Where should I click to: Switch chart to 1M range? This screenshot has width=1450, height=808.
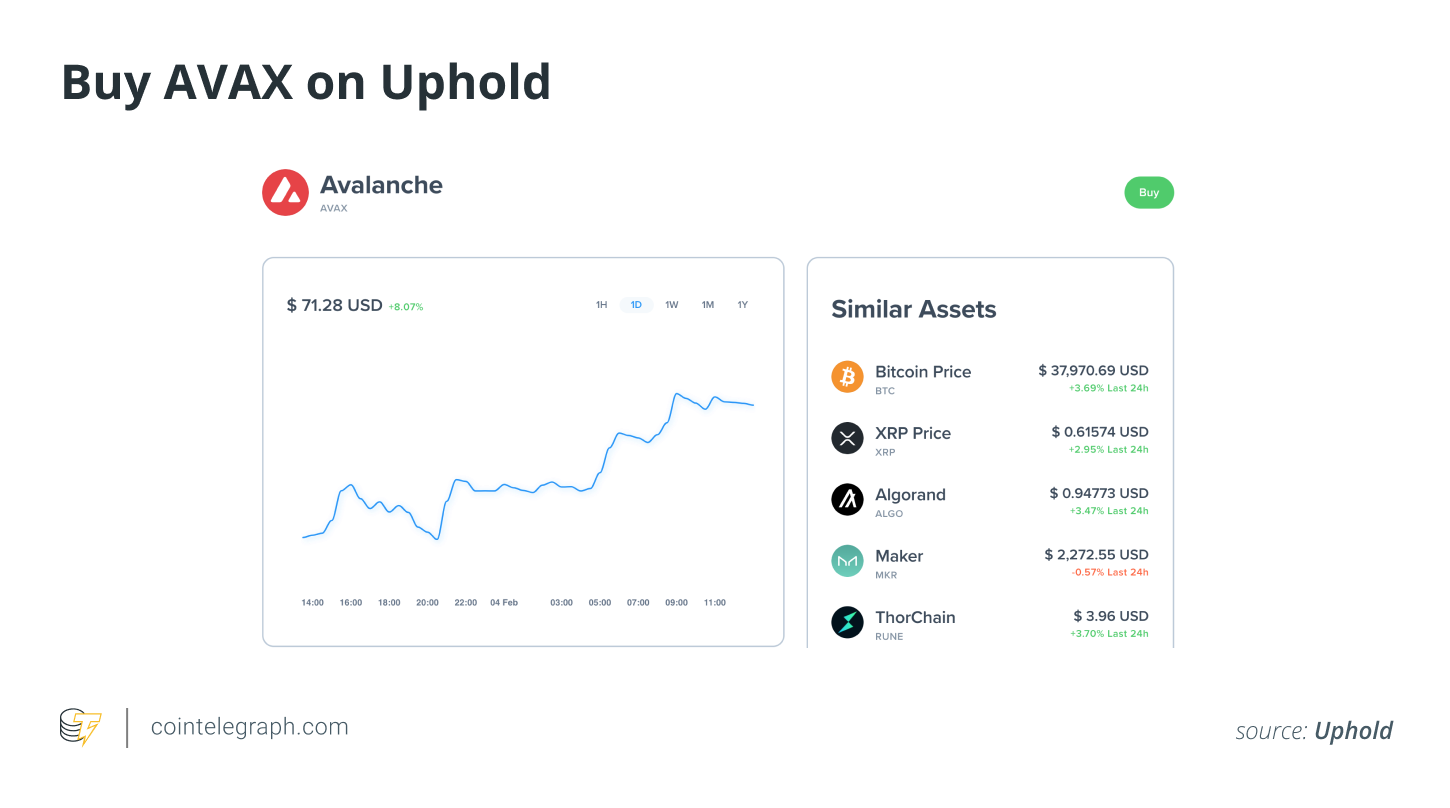pos(707,305)
